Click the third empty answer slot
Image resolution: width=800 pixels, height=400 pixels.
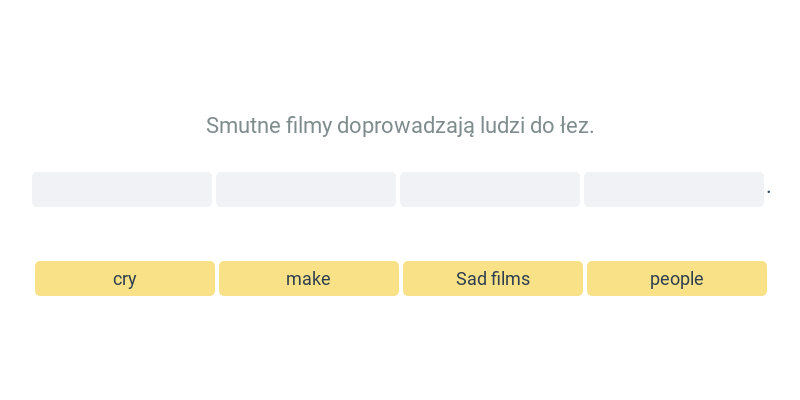click(x=490, y=189)
